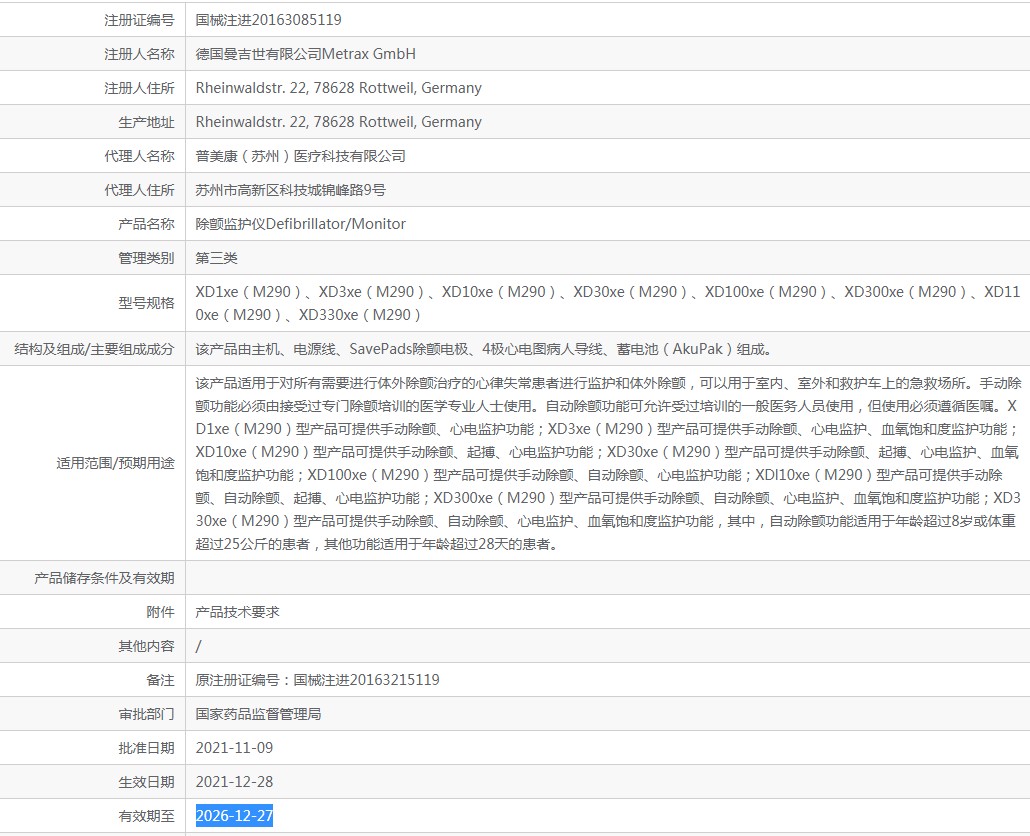Select the 代理人名称 label
Image resolution: width=1030 pixels, height=836 pixels.
[x=139, y=156]
